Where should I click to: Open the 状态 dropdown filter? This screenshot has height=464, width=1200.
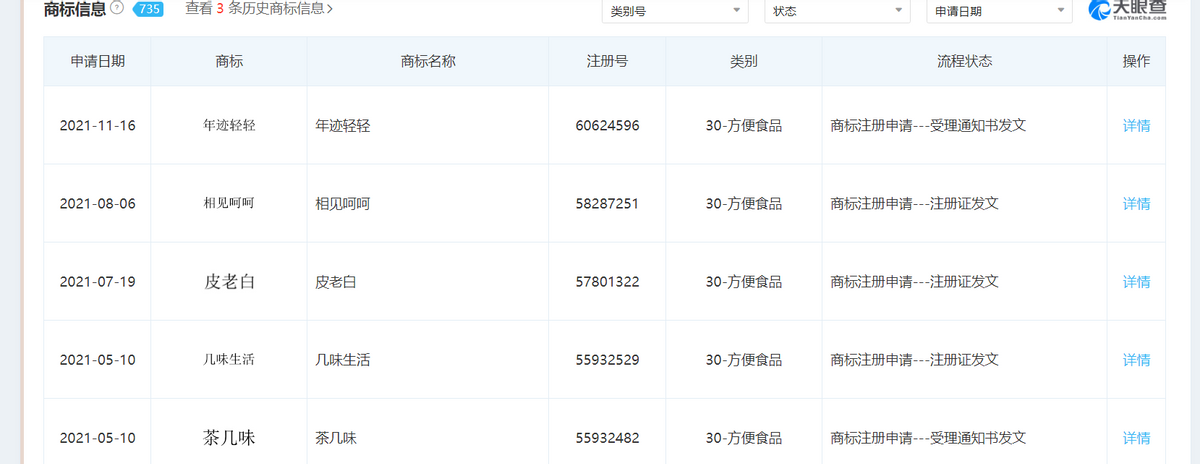pos(838,11)
